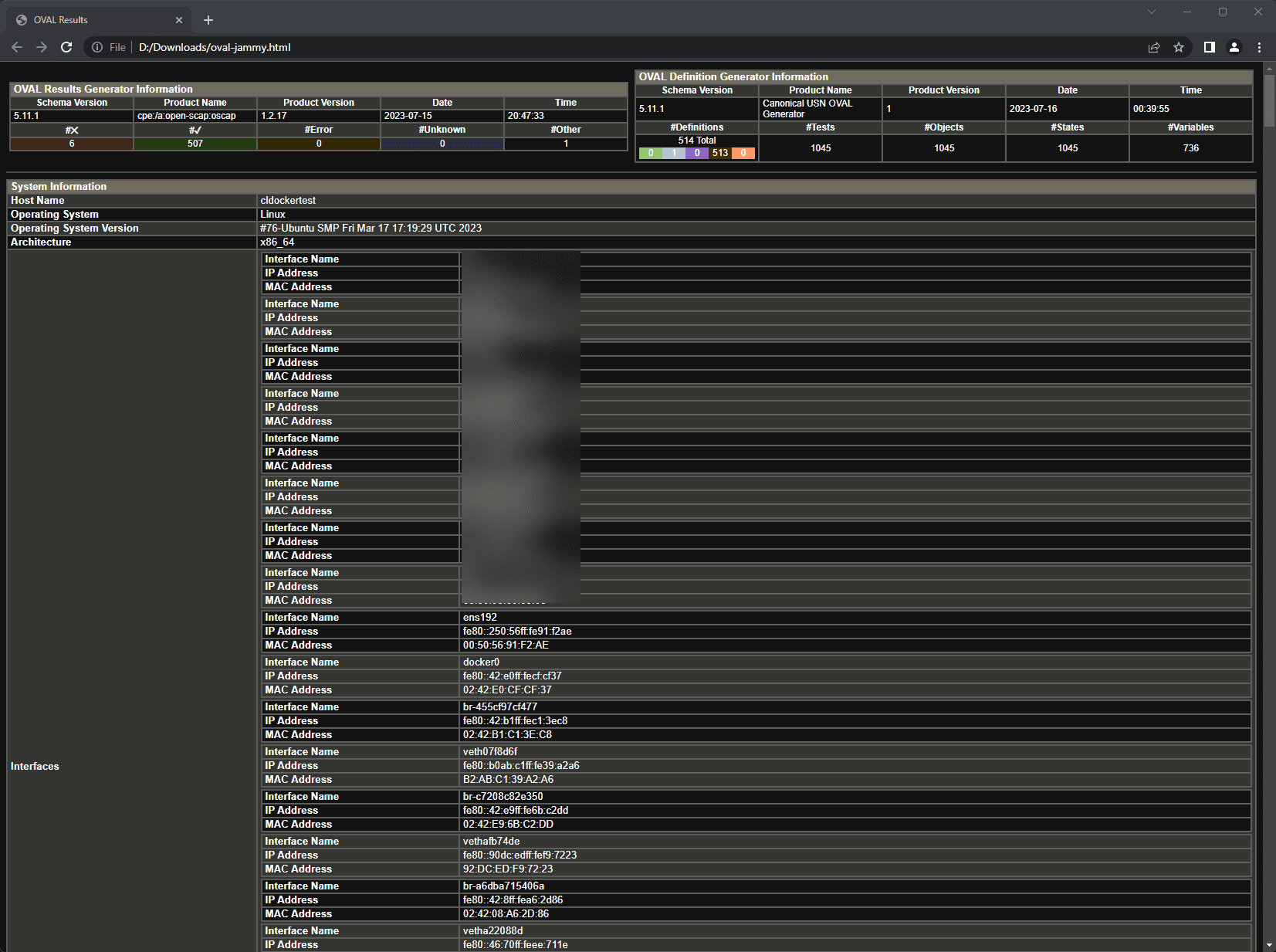
Task: Click the interface name vethafb74de
Action: pyautogui.click(x=491, y=842)
